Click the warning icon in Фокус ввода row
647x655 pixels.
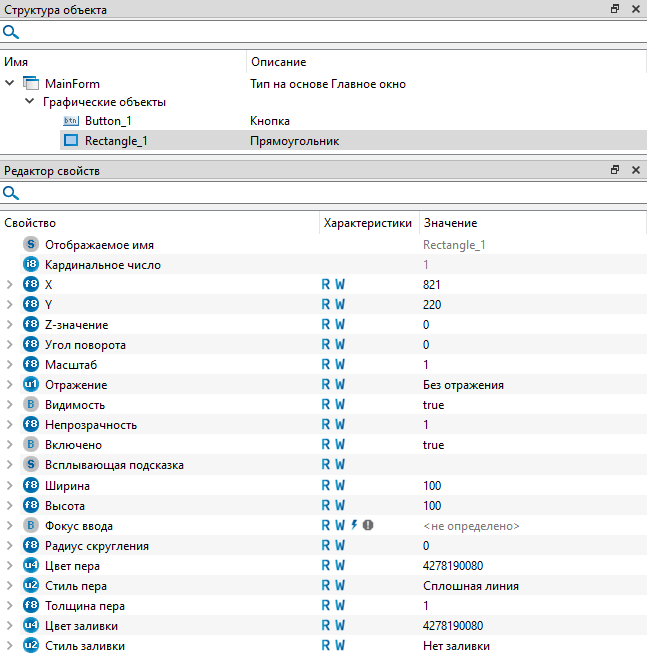coord(368,525)
